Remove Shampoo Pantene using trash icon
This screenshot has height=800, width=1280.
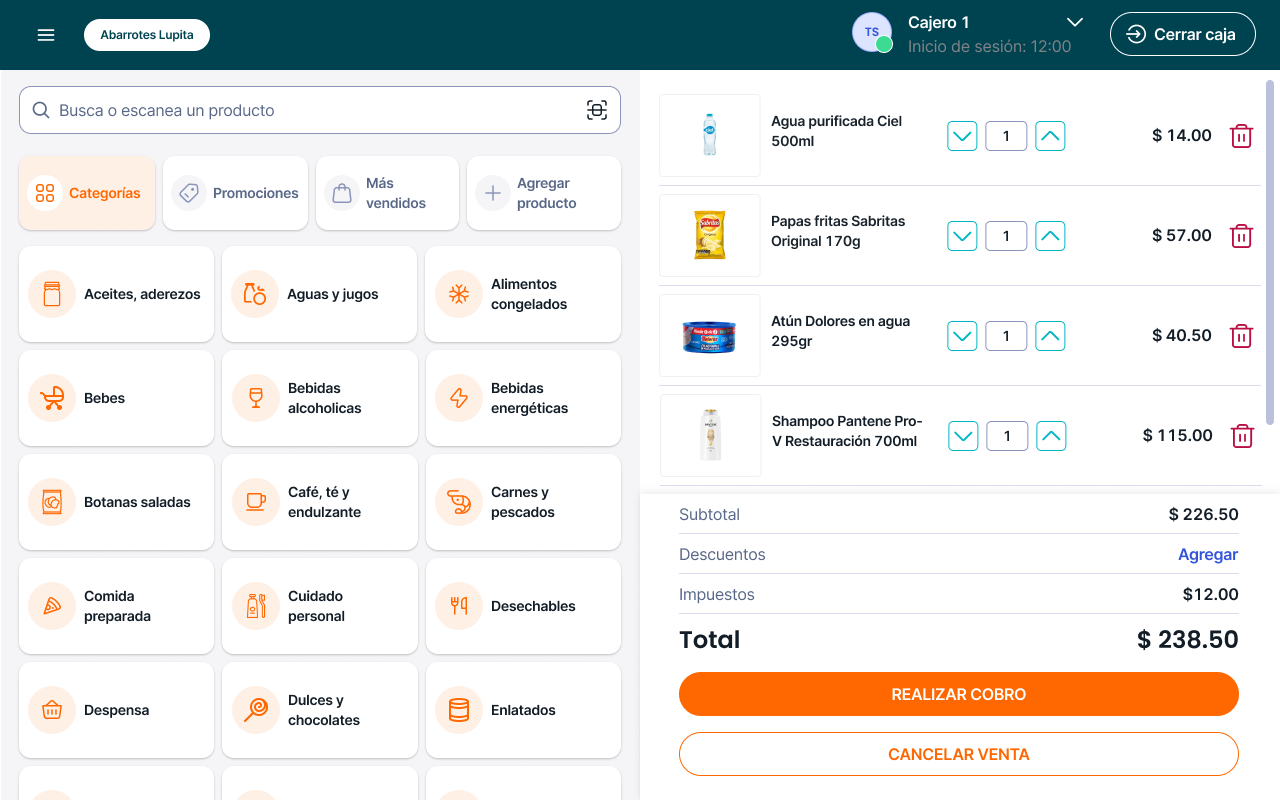pyautogui.click(x=1241, y=436)
